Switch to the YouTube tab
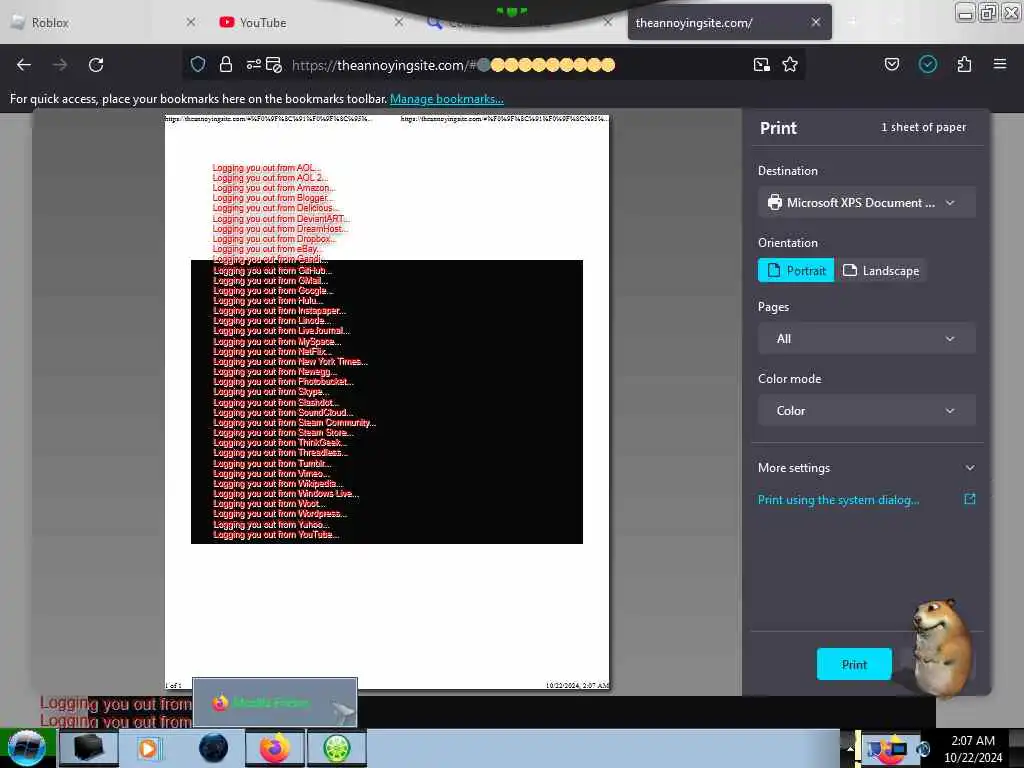Viewport: 1024px width, 768px height. tap(311, 22)
